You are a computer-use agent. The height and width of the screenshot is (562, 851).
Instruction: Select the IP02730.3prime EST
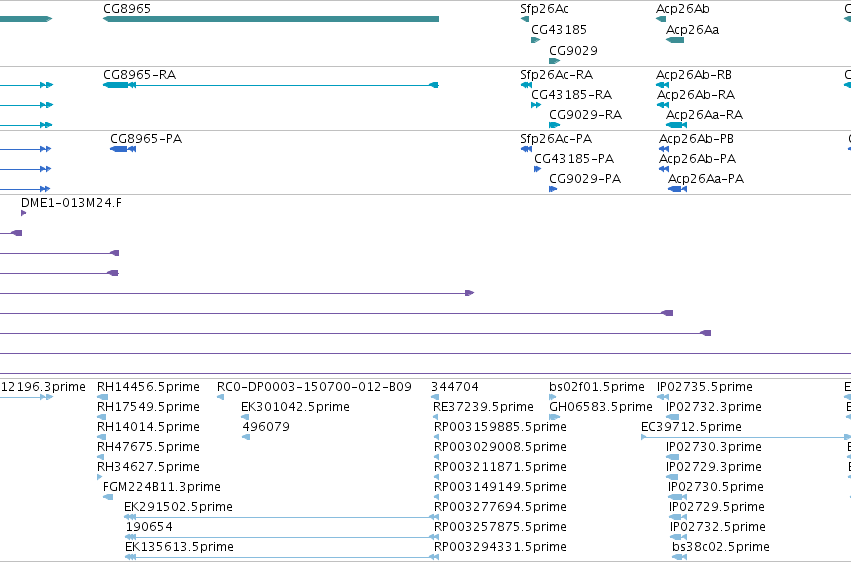point(672,457)
